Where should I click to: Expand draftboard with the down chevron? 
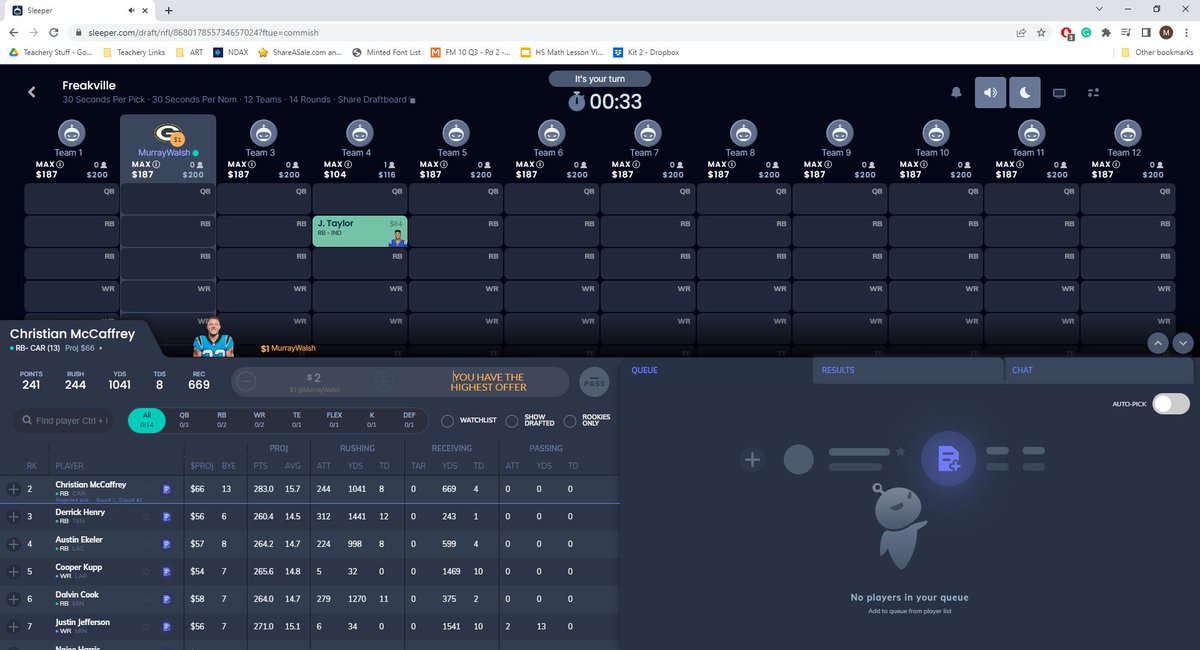pos(1183,342)
